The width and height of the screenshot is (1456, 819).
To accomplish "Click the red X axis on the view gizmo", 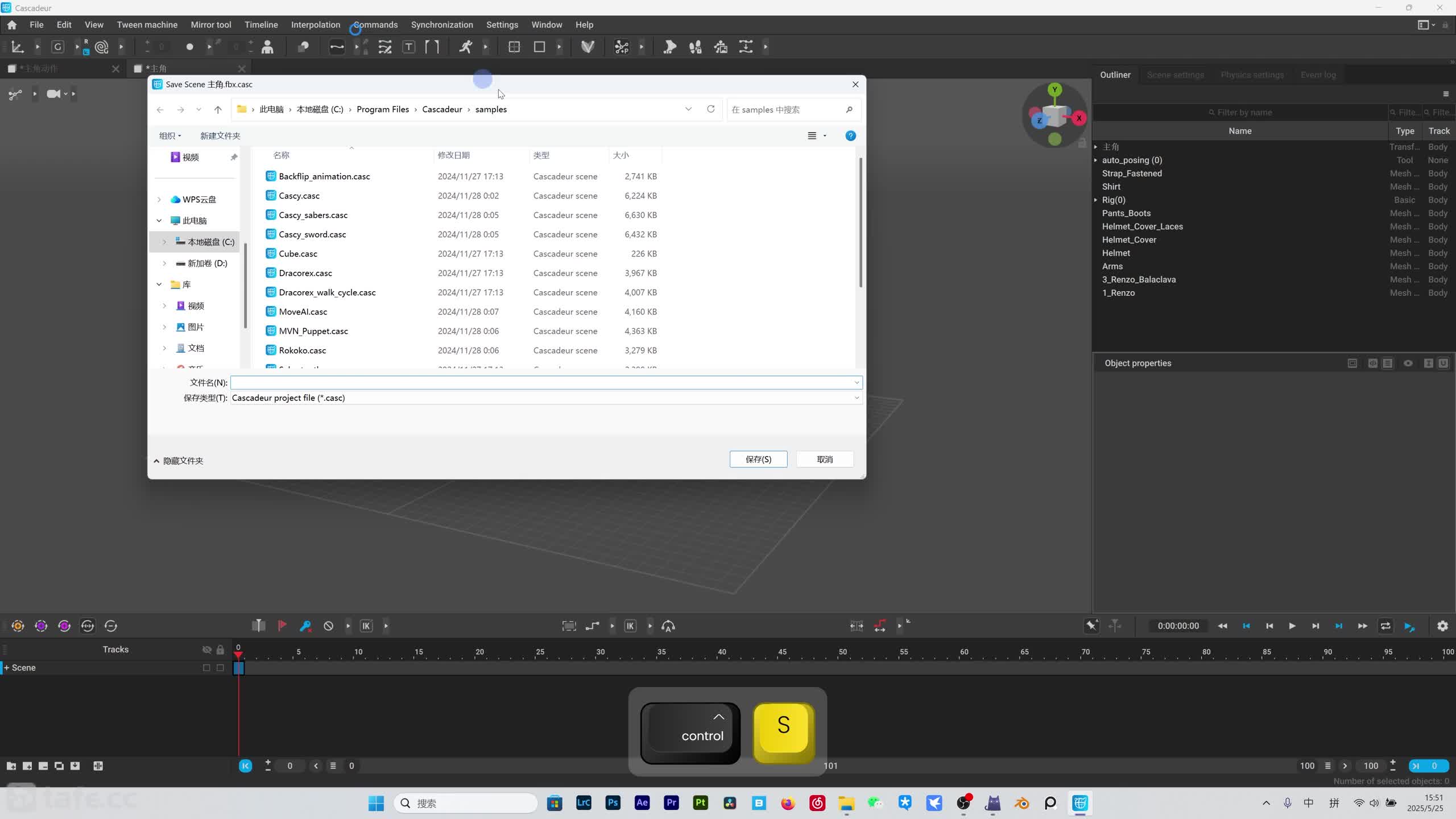I will click(1078, 118).
